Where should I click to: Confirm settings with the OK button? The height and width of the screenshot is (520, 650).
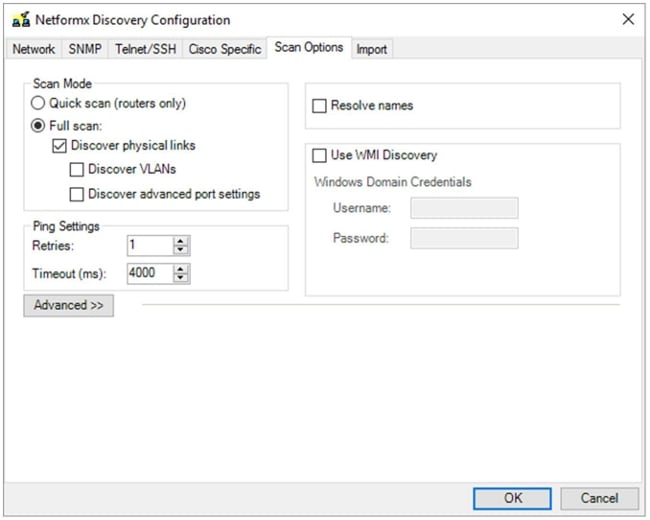[512, 498]
